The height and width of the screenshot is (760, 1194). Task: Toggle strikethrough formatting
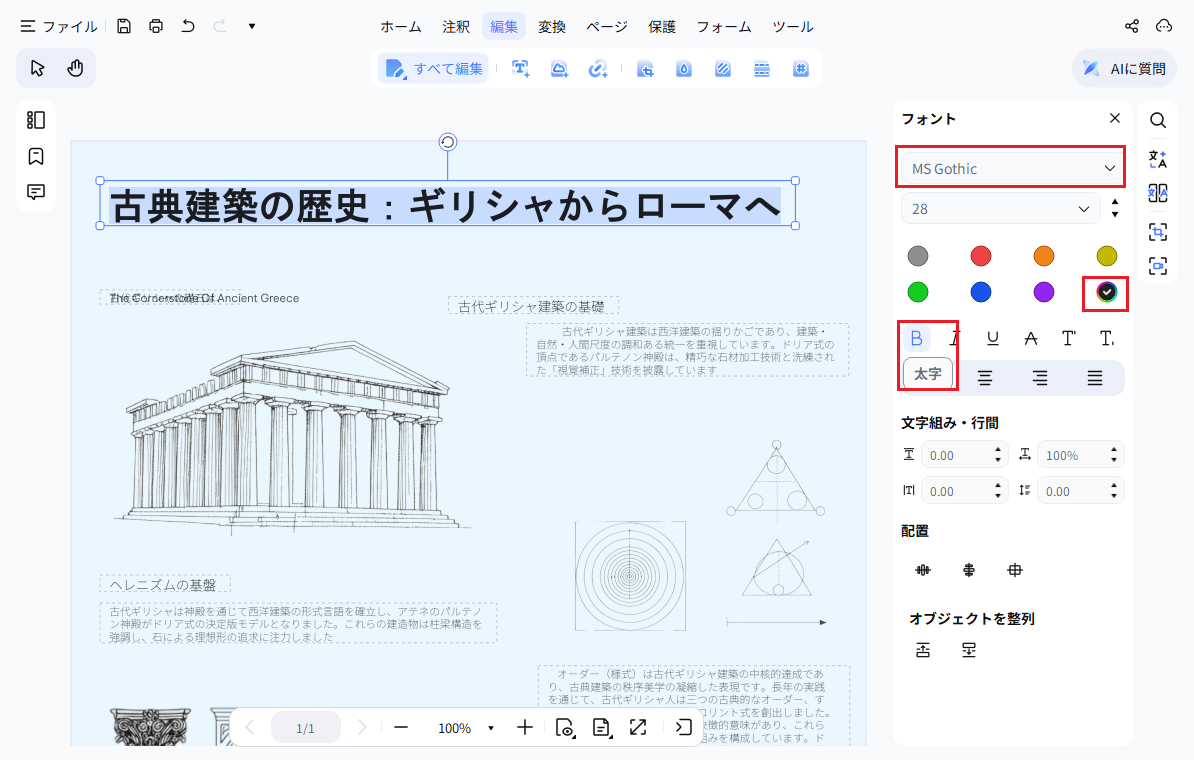pyautogui.click(x=1030, y=338)
